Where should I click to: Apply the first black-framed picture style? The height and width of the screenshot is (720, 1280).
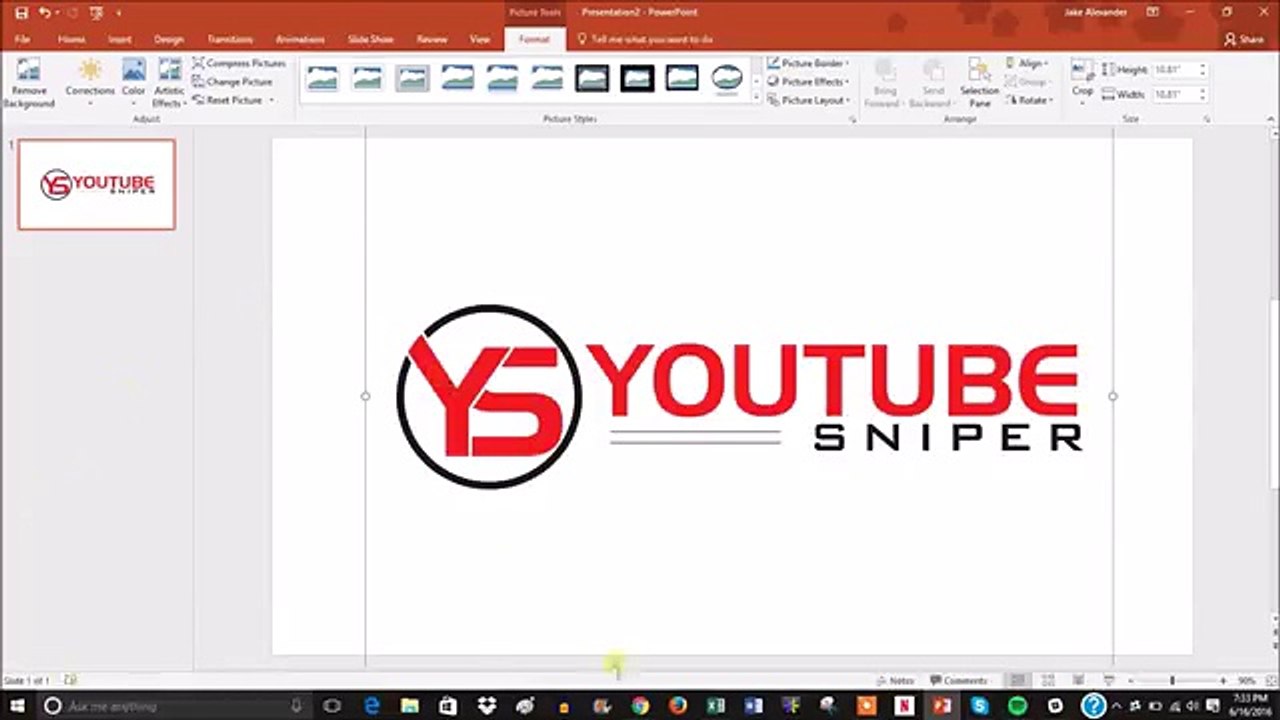point(592,77)
